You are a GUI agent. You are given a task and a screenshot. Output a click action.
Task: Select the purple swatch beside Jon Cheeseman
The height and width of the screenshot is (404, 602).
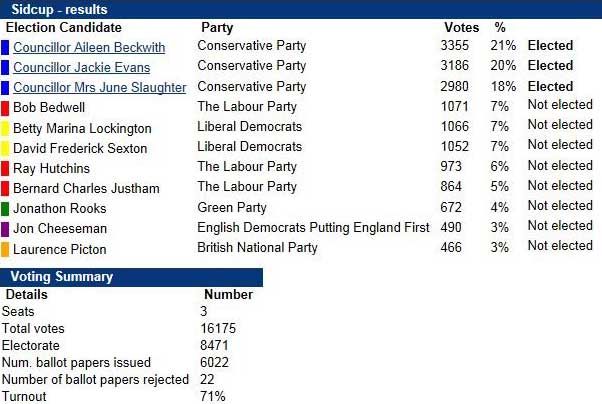click(x=5, y=228)
